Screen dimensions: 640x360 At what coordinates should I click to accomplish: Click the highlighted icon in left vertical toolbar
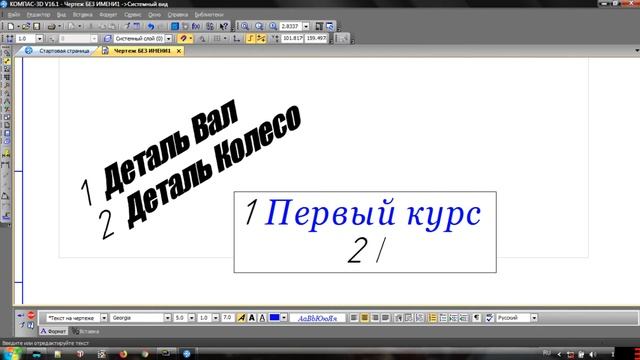(x=7, y=61)
